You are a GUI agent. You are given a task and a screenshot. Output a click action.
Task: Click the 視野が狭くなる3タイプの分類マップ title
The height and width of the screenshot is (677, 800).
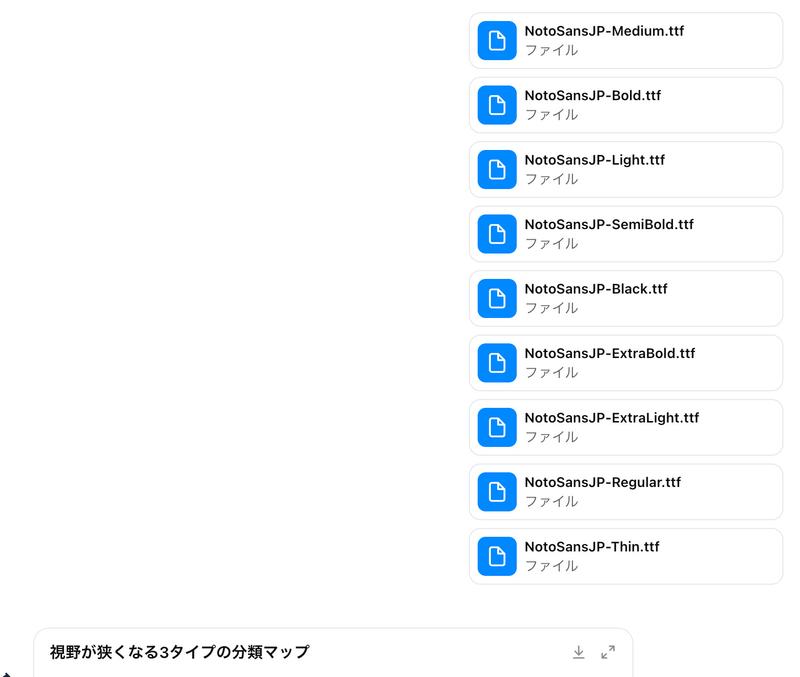[x=180, y=652]
